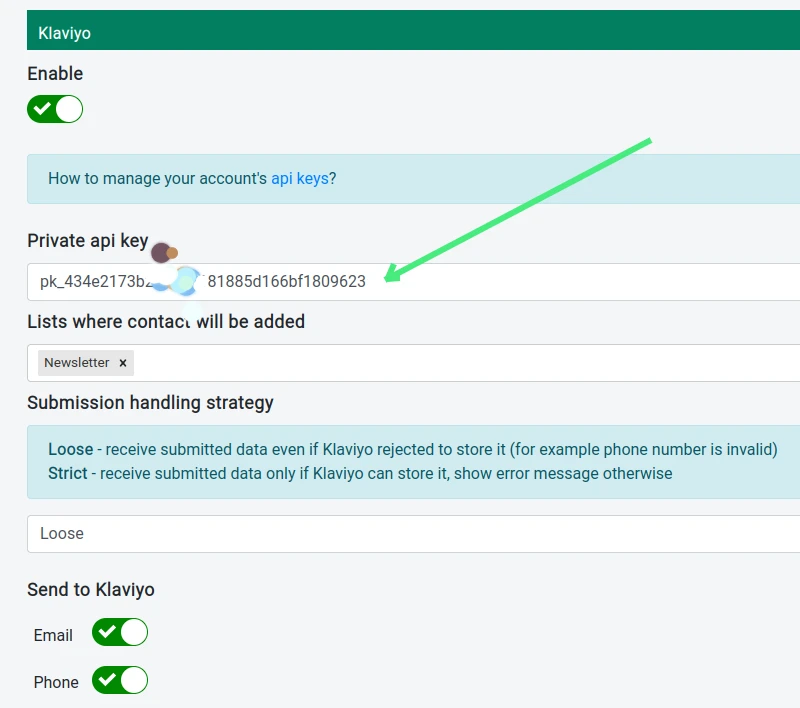Image resolution: width=800 pixels, height=708 pixels.
Task: Toggle the Email send switch
Action: point(120,633)
